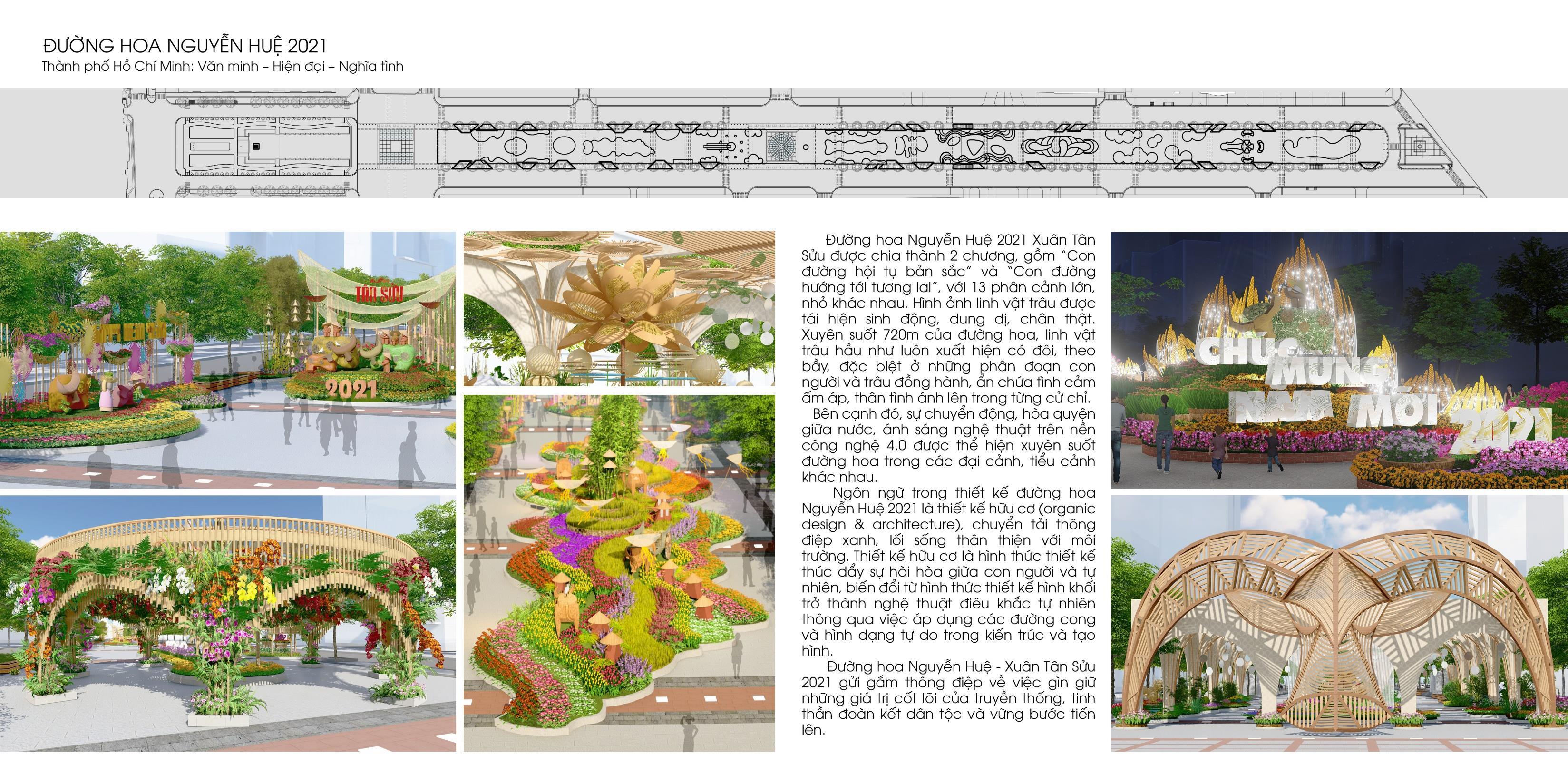Screen dimensions: 1568x784
Task: Select the aerial winding flower bed image
Action: click(x=619, y=572)
